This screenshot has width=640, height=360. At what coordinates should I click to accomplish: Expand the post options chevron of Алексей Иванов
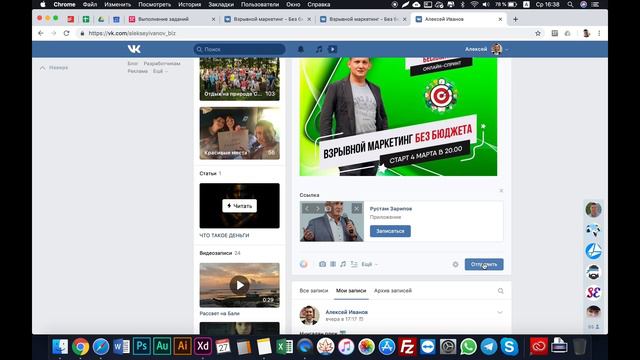(x=500, y=312)
